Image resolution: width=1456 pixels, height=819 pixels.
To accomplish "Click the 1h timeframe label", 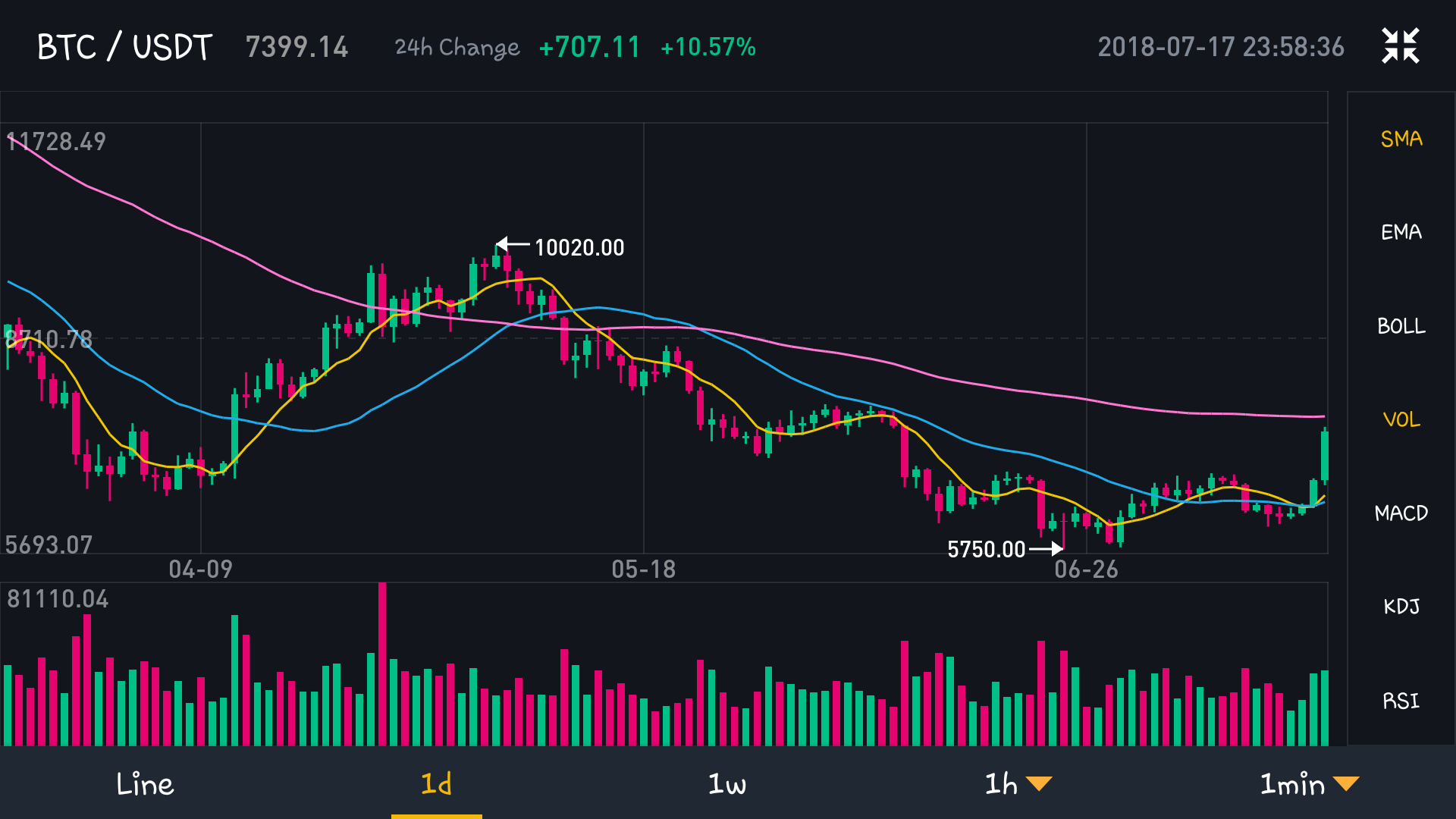I will click(1000, 784).
